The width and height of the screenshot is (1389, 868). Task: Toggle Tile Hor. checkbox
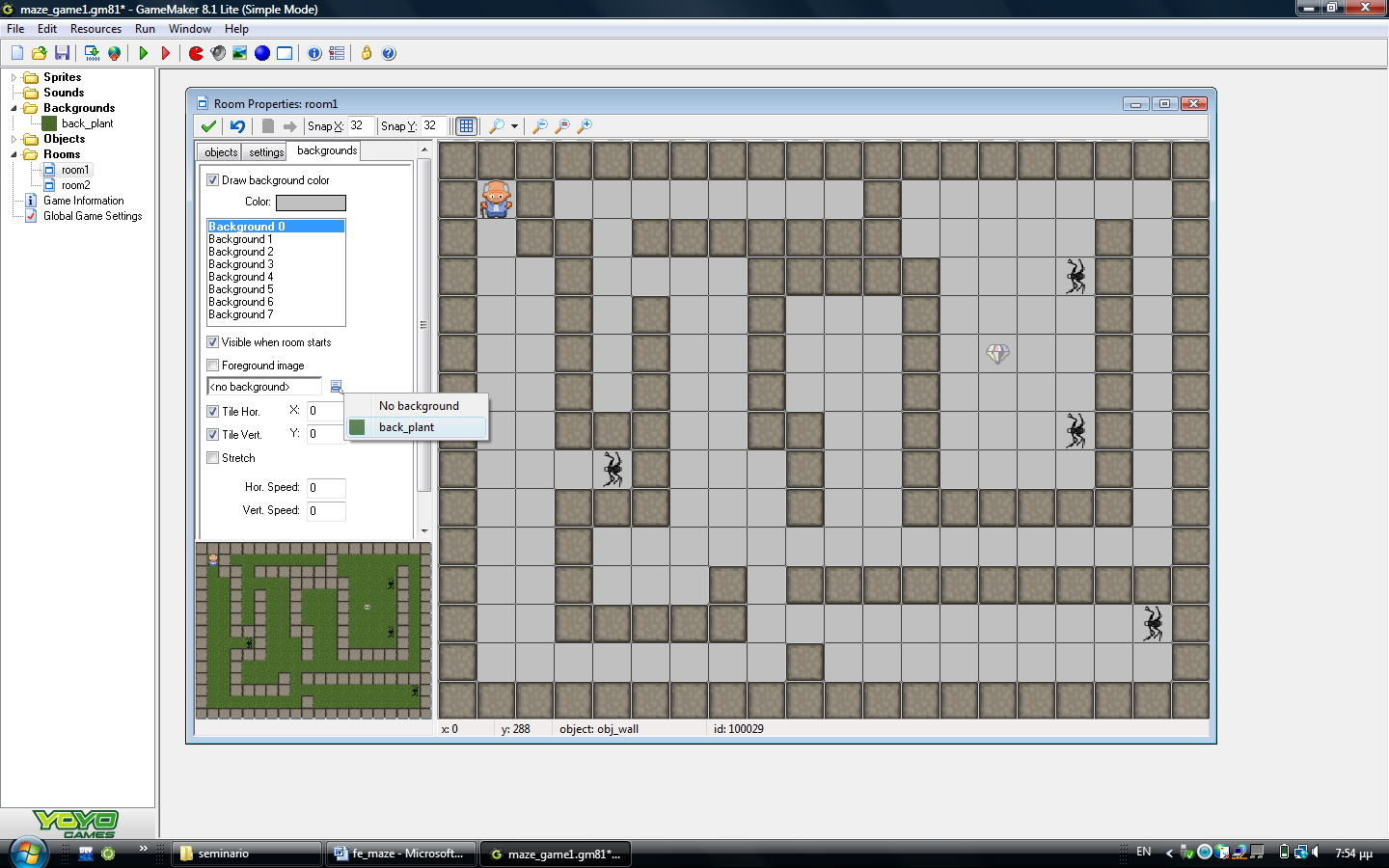(x=213, y=412)
